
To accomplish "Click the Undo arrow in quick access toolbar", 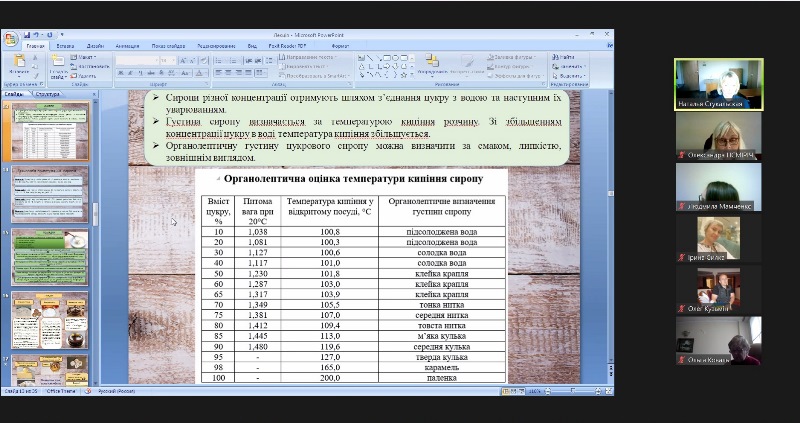I will tap(34, 35).
